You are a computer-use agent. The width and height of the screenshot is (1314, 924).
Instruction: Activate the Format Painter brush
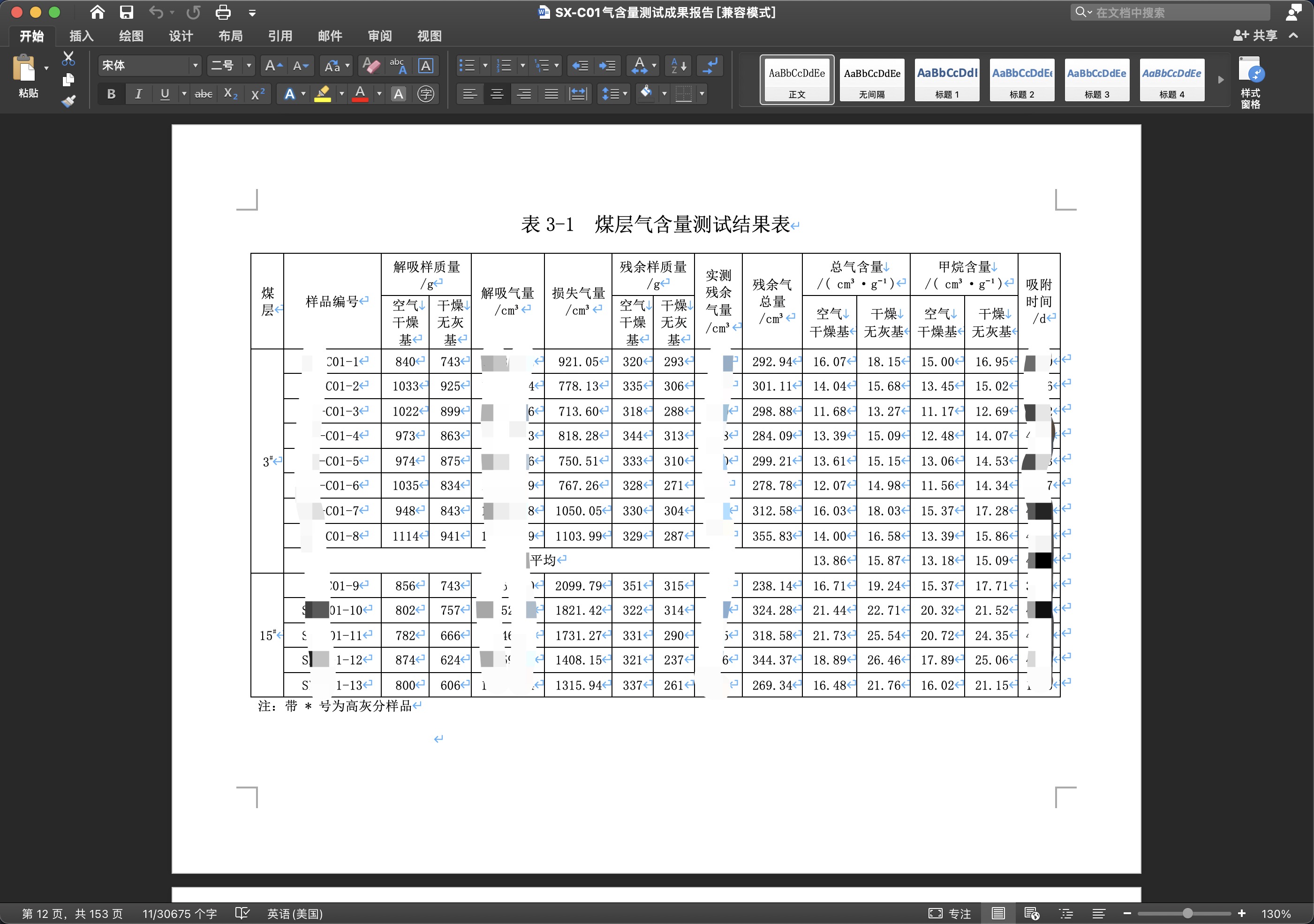pyautogui.click(x=68, y=101)
